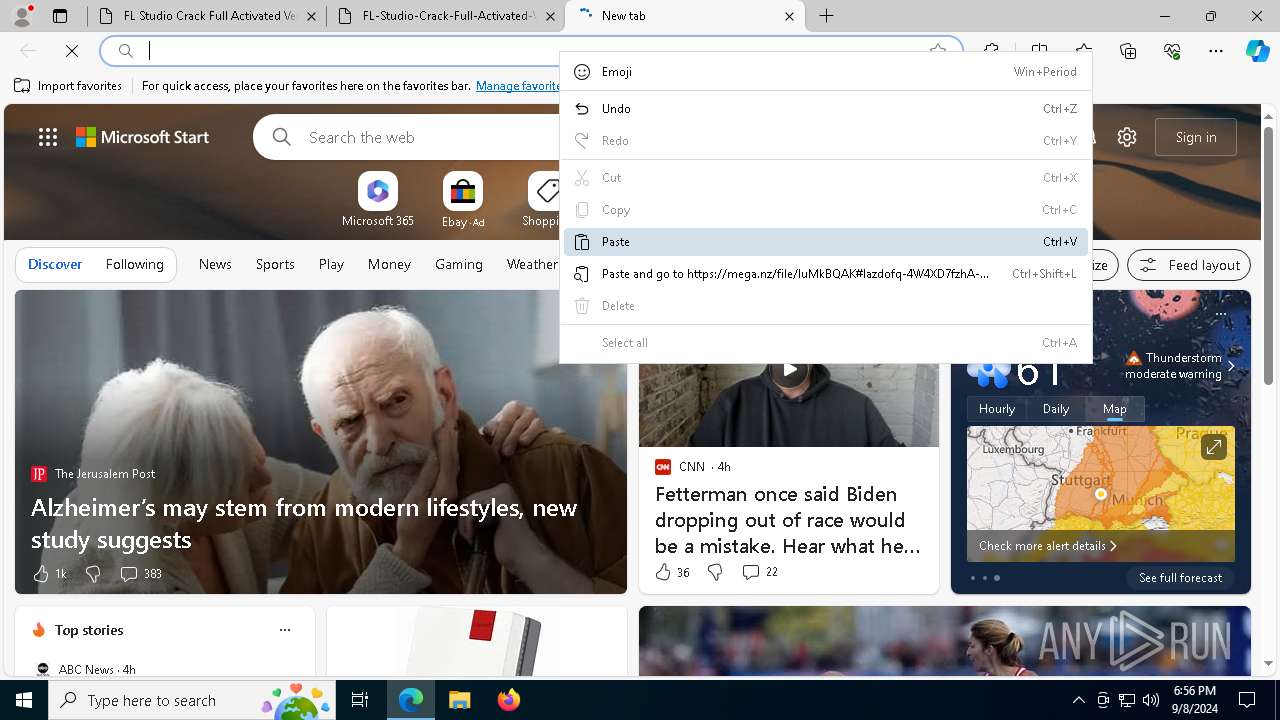This screenshot has height=720, width=1280.
Task: Open the Microsoft 365 shortcut
Action: [377, 199]
